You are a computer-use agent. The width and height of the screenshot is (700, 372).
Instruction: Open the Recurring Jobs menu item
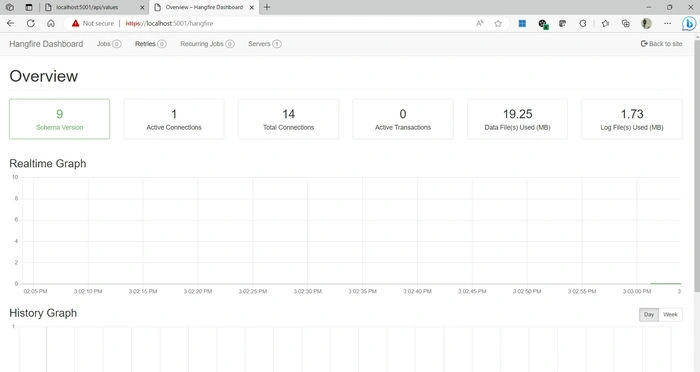(x=207, y=44)
